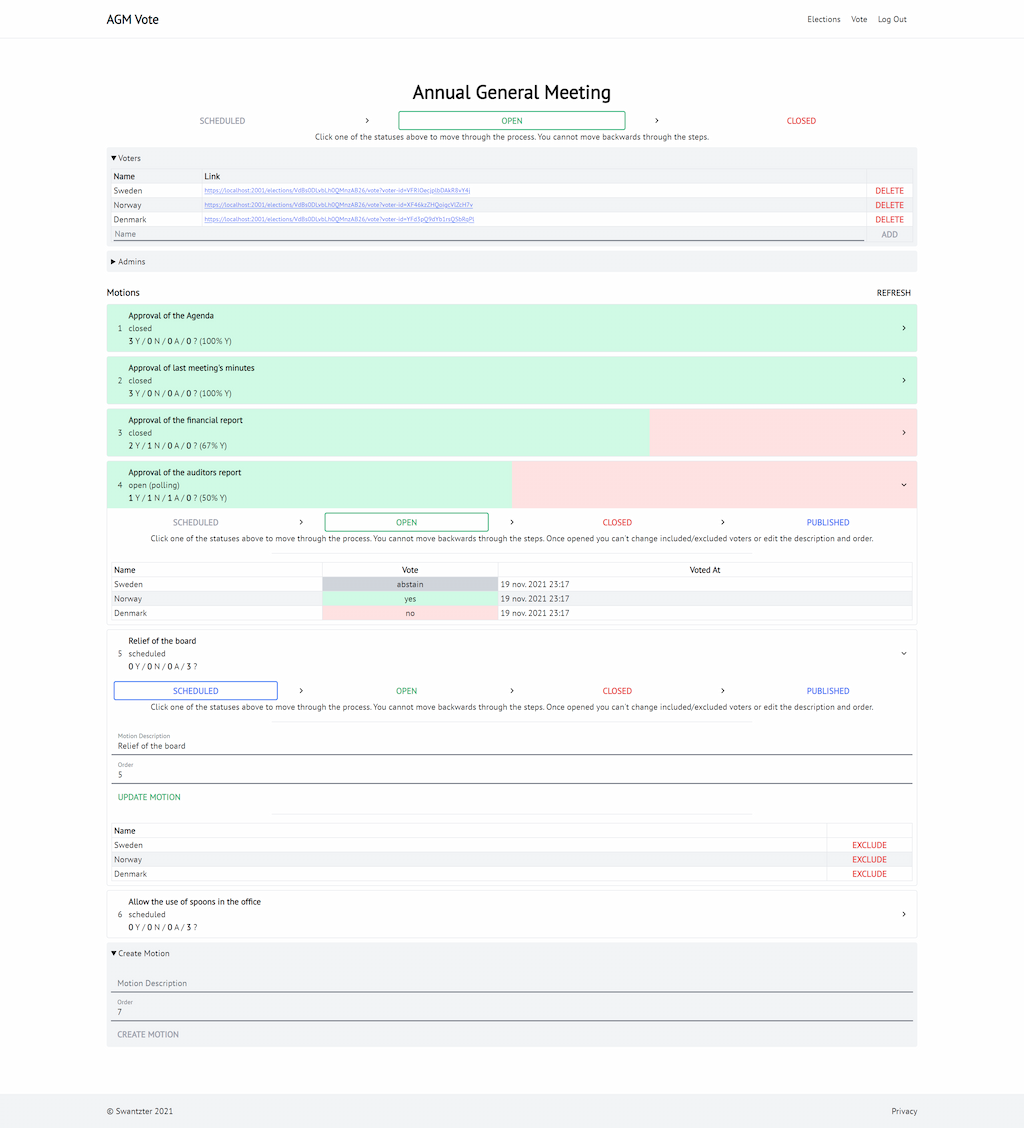Expand Approval of last meeting's minutes chevron
Viewport: 1024px width, 1128px height.
[x=903, y=380]
